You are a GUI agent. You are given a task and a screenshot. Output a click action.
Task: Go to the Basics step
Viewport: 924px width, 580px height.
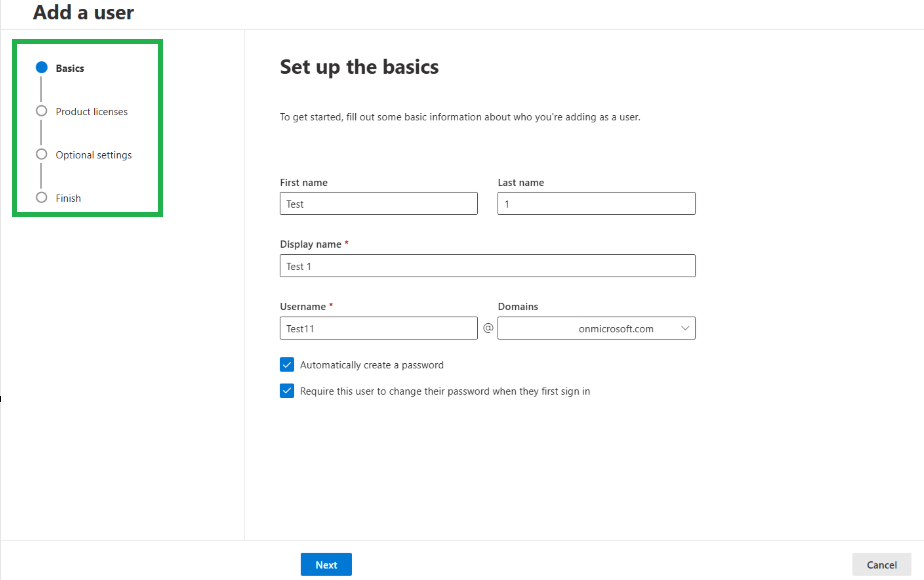pyautogui.click(x=60, y=68)
